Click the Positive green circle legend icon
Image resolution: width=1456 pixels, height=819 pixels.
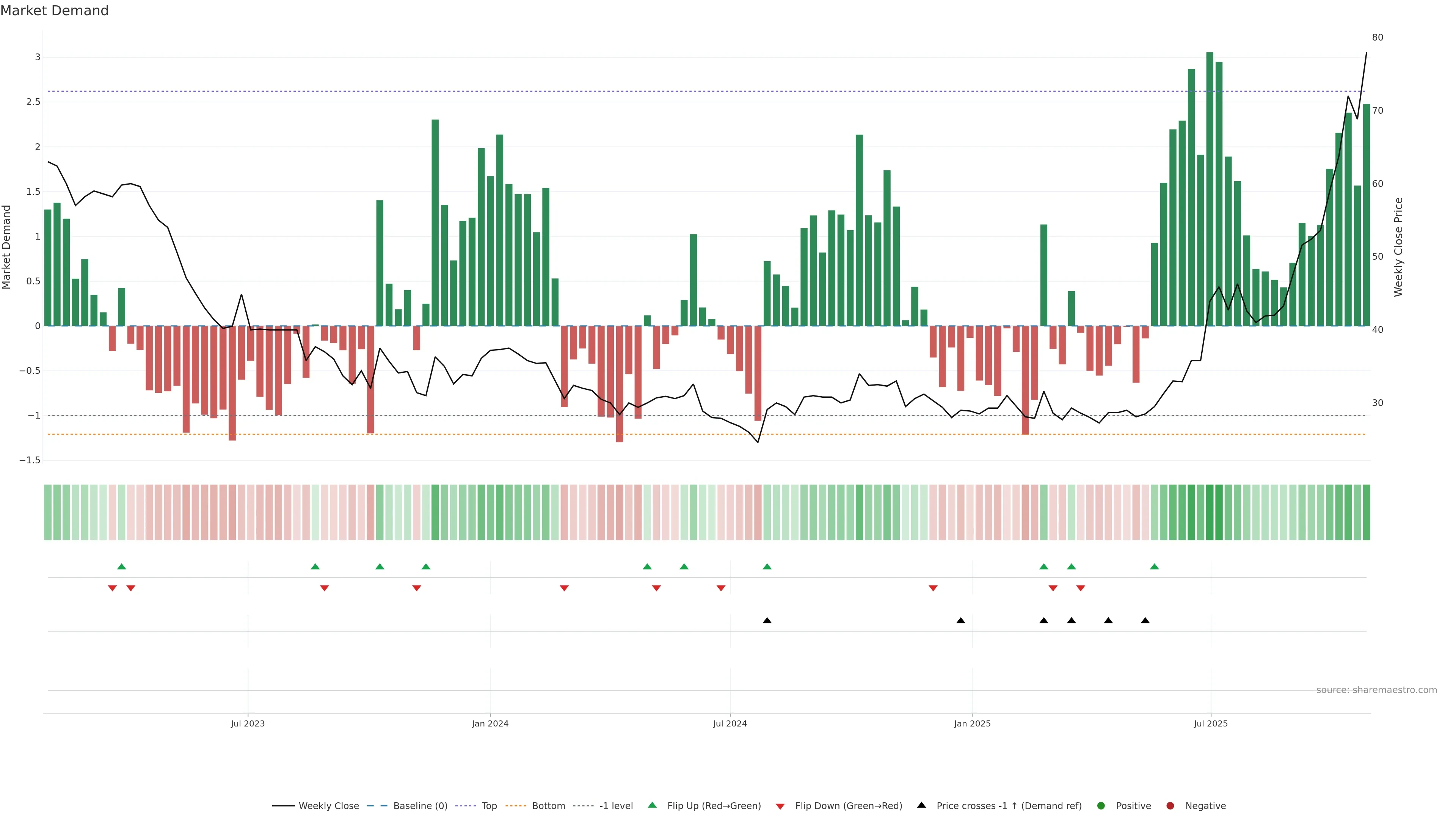coord(1100,806)
